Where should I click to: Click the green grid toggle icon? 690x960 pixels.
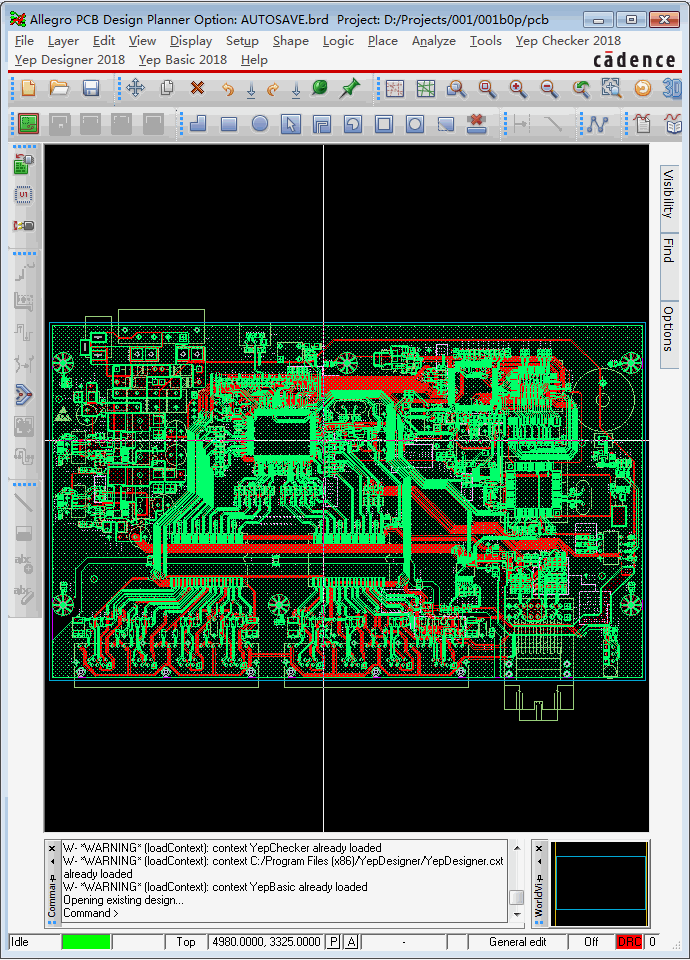tap(426, 89)
